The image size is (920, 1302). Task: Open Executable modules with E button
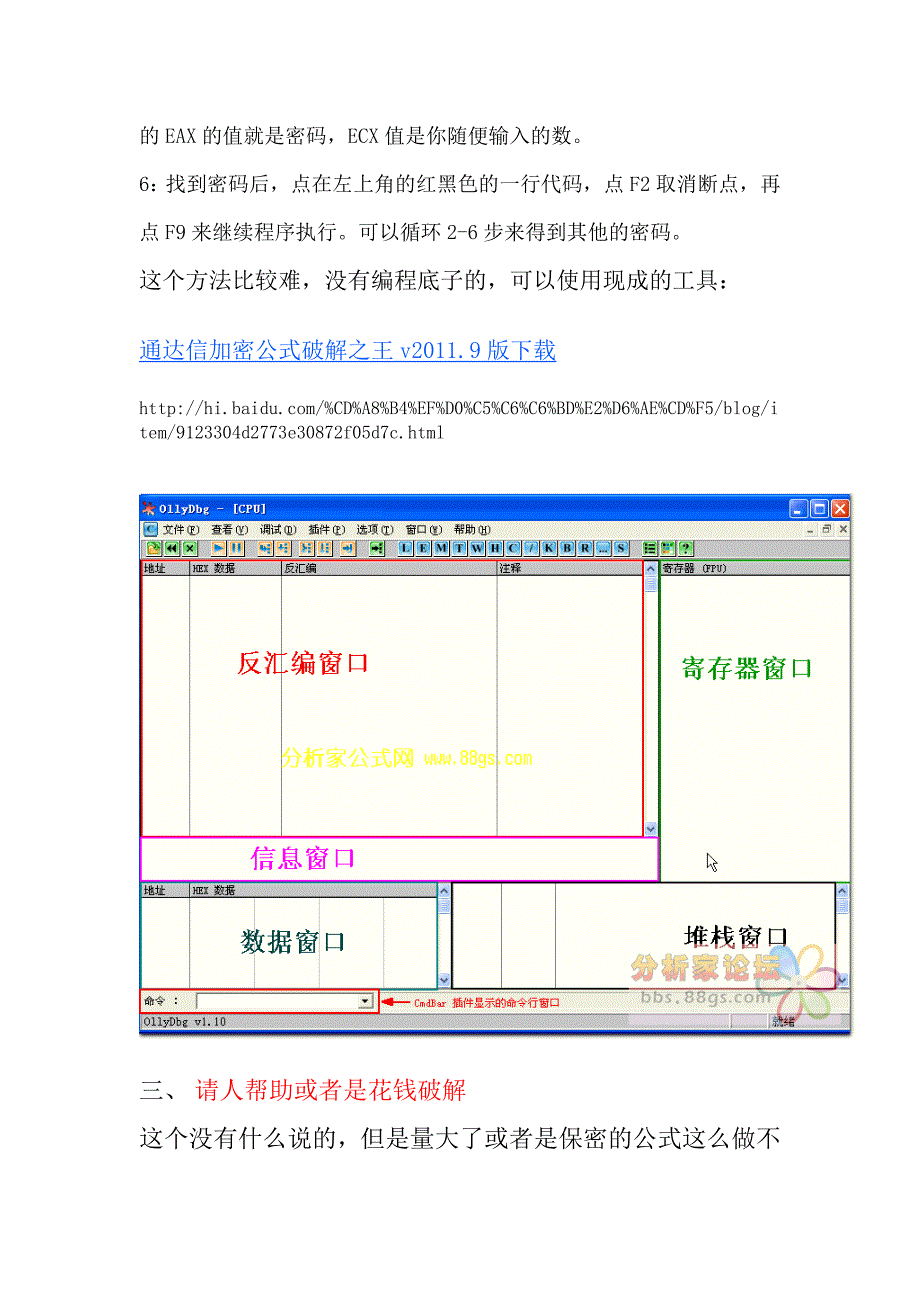pyautogui.click(x=423, y=548)
